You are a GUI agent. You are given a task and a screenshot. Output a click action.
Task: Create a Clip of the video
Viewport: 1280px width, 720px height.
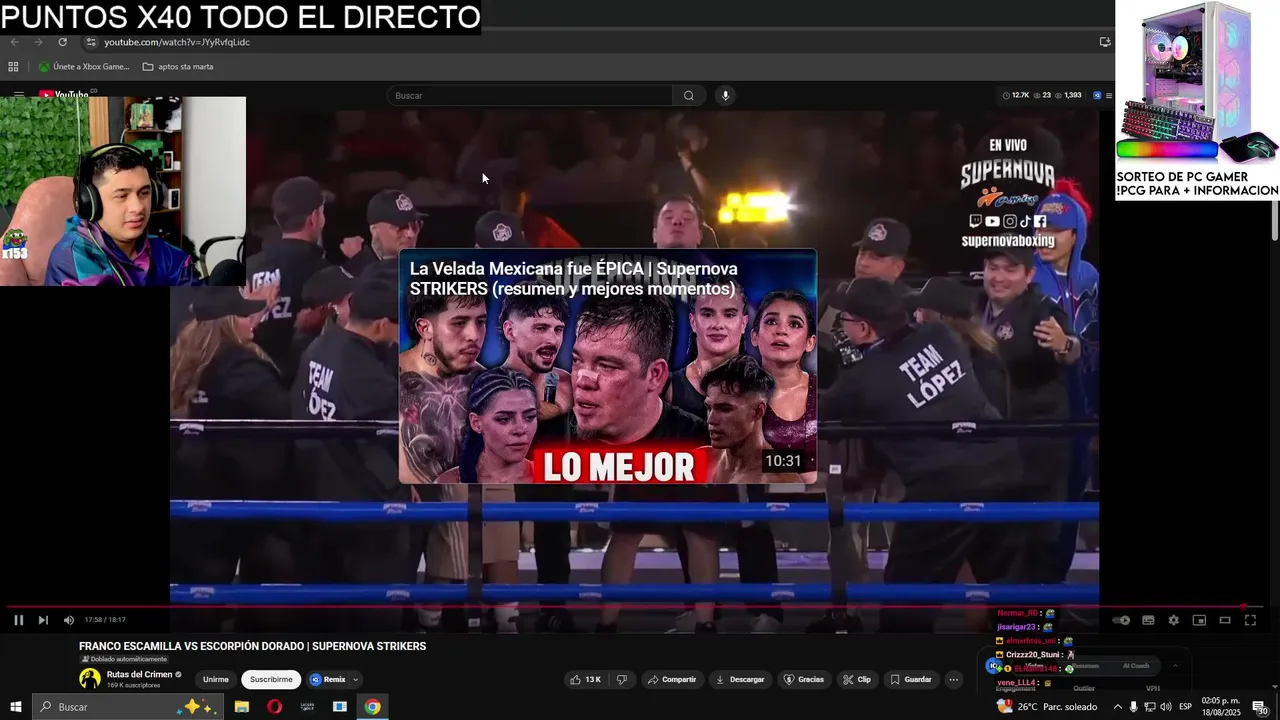pyautogui.click(x=856, y=679)
